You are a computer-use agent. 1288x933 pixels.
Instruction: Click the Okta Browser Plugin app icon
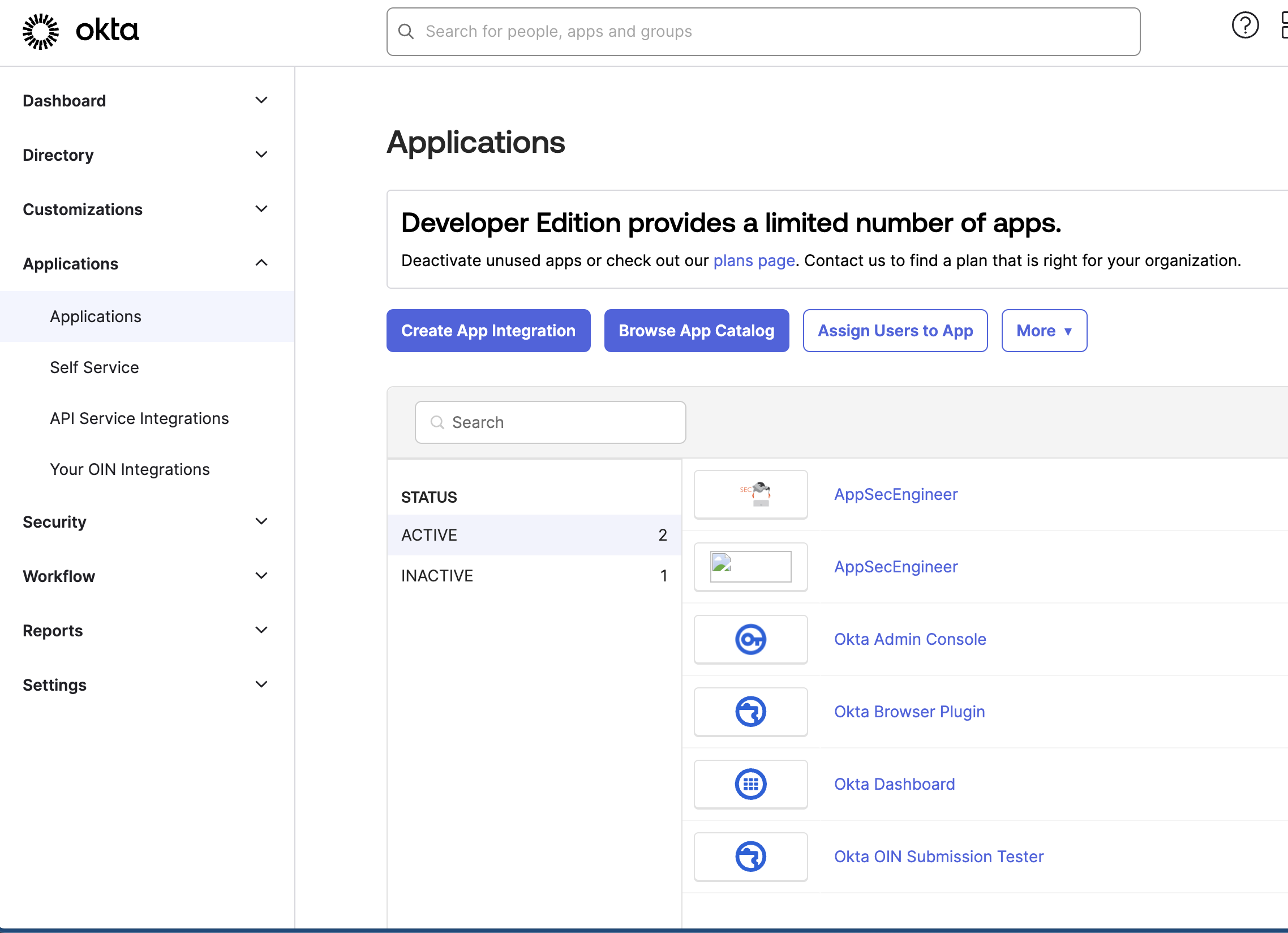[x=750, y=712]
